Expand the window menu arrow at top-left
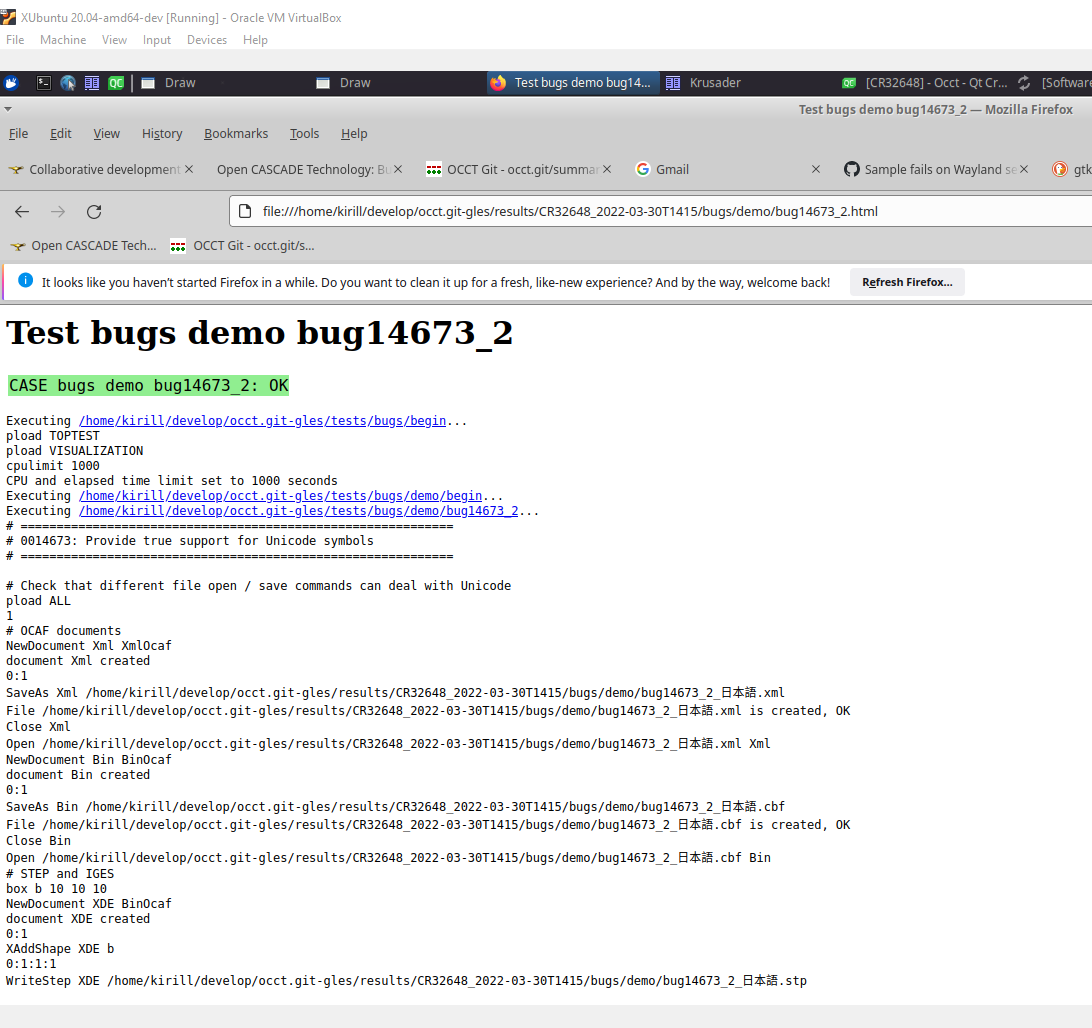This screenshot has height=1028, width=1092. (x=8, y=109)
